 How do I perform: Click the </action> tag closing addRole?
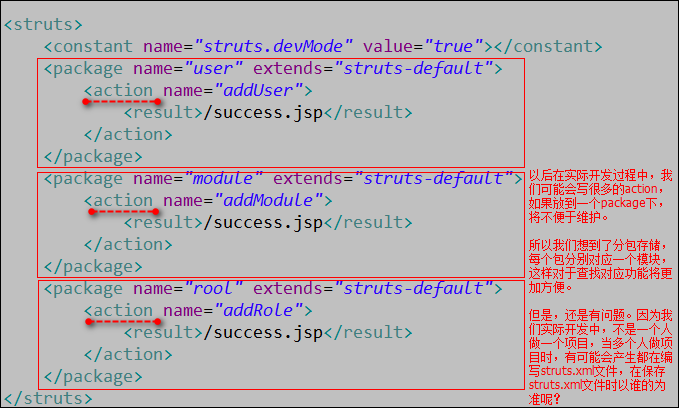pos(128,355)
